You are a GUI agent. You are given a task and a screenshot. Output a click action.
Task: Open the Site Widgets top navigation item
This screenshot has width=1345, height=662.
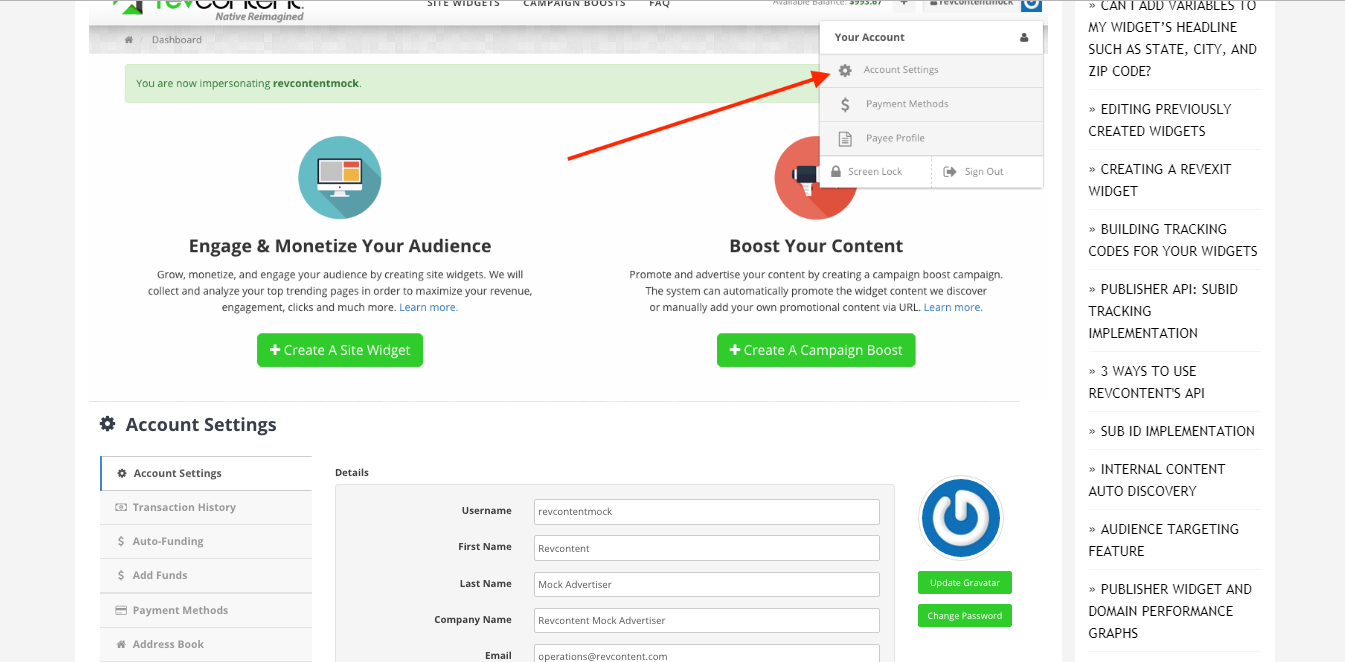463,4
